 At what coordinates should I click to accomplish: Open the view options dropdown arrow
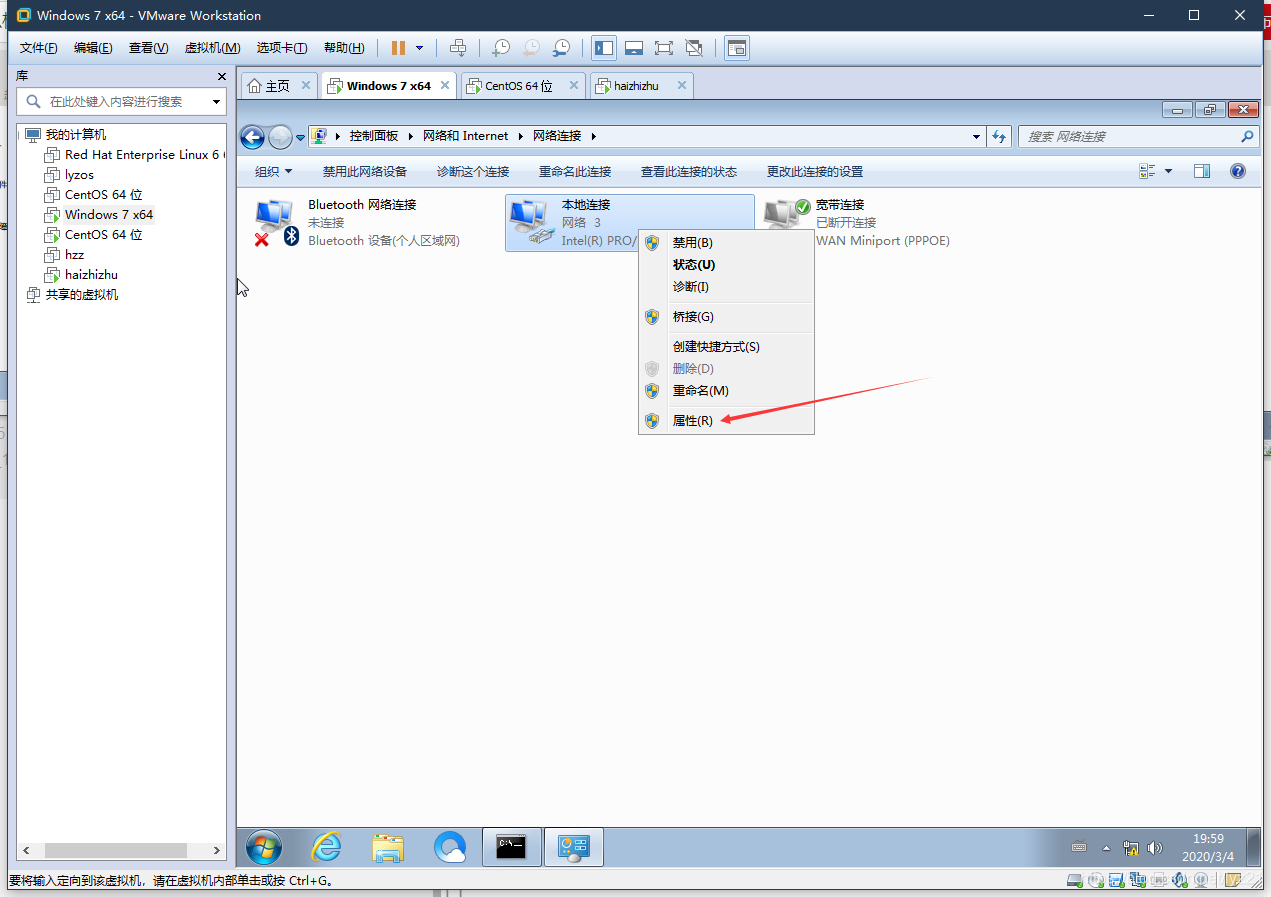coord(1169,172)
